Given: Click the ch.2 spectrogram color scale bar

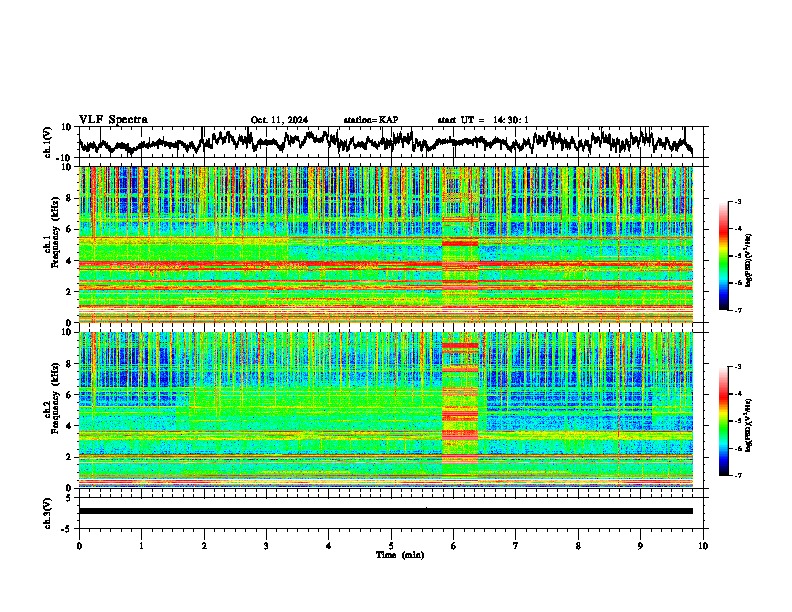Looking at the screenshot, I should tap(724, 421).
